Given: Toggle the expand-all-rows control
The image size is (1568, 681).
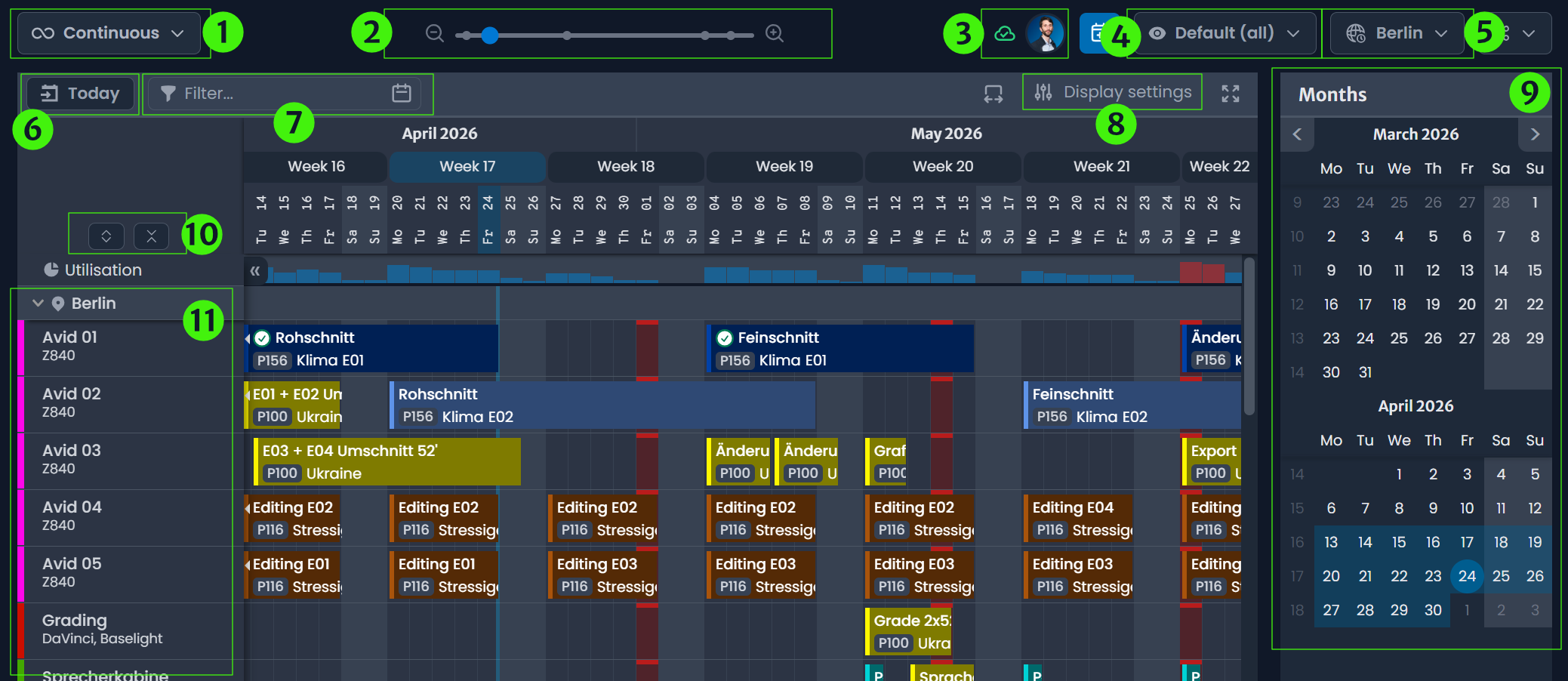Looking at the screenshot, I should [106, 235].
